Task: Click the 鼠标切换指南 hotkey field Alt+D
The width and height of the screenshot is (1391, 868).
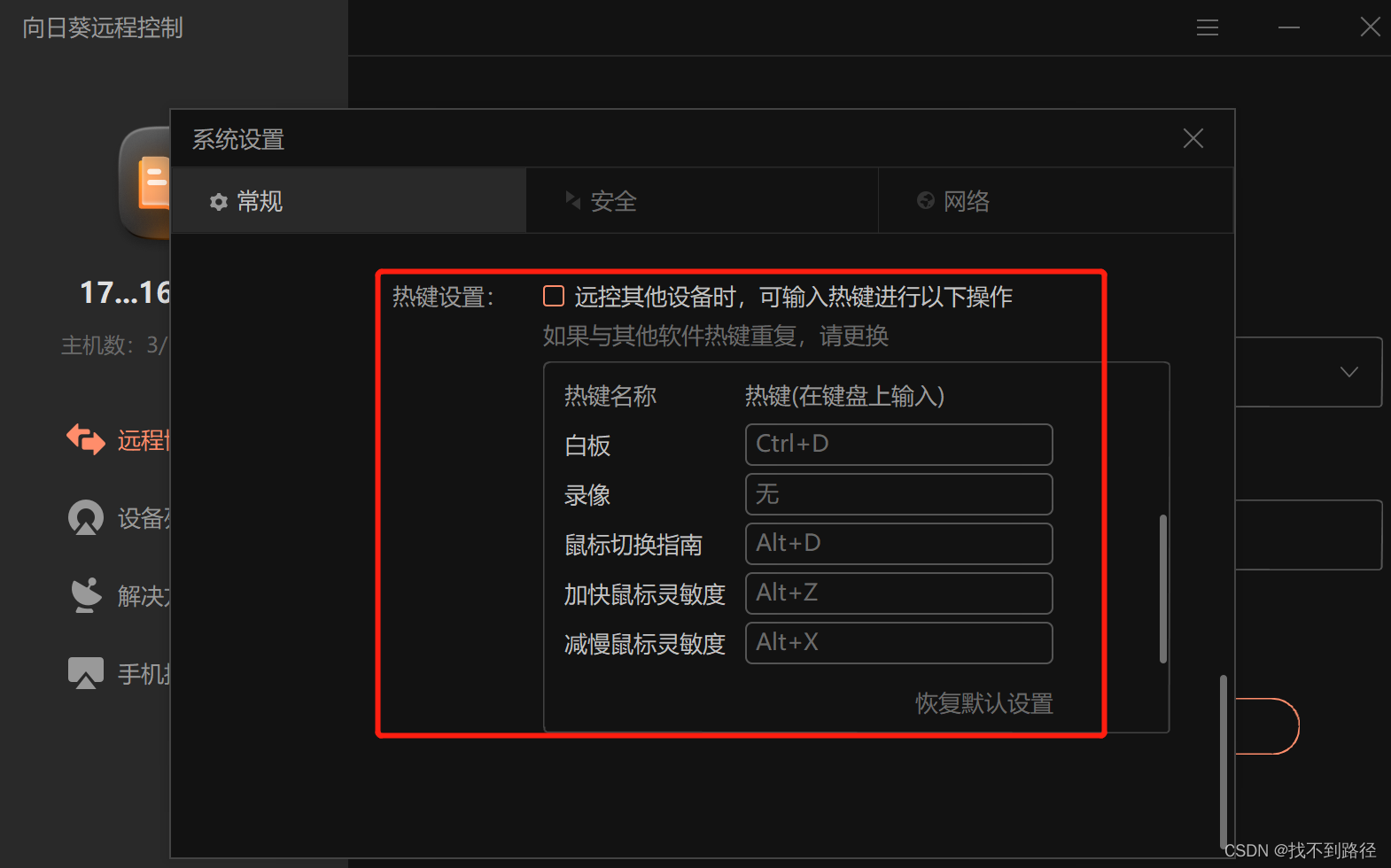Action: click(898, 544)
